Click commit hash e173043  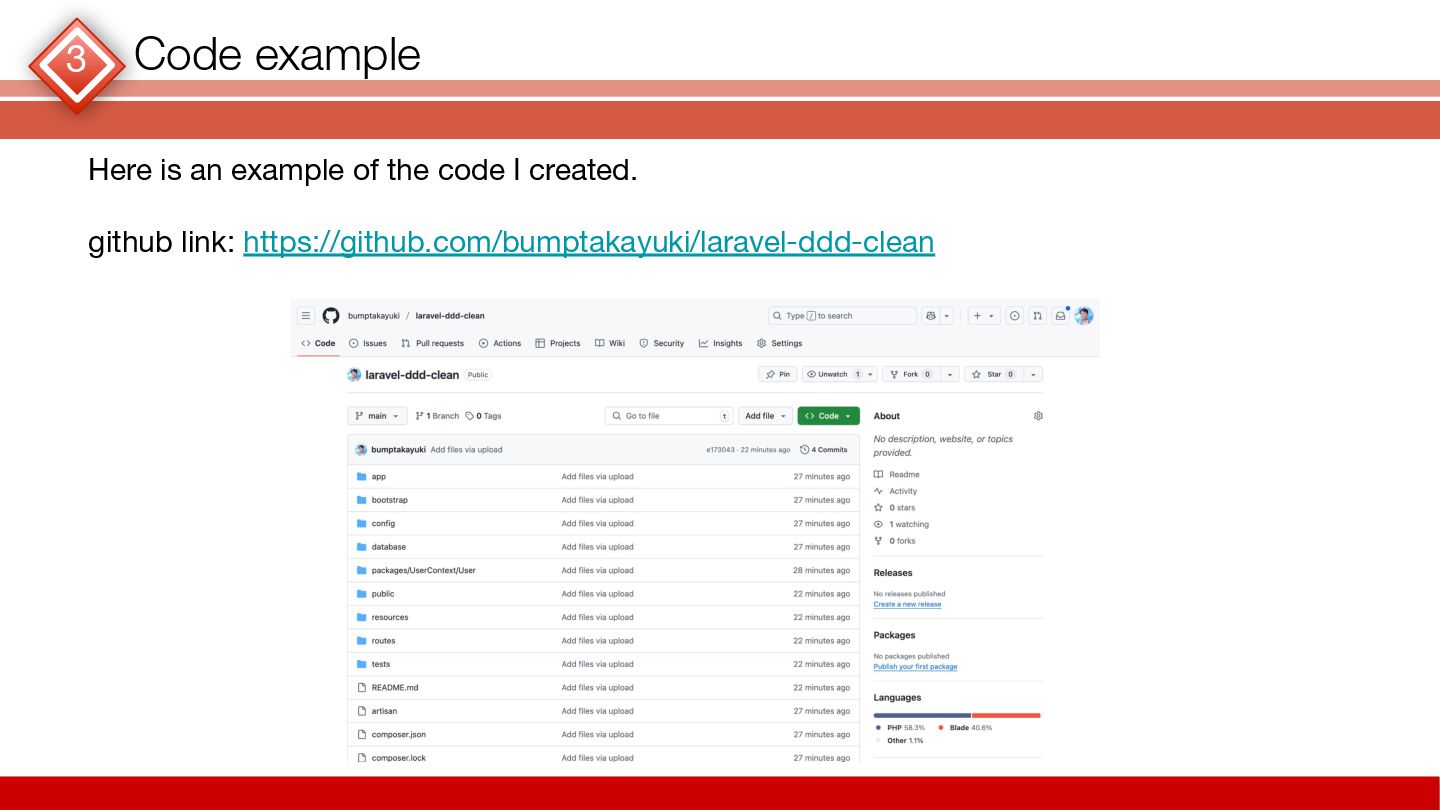720,450
